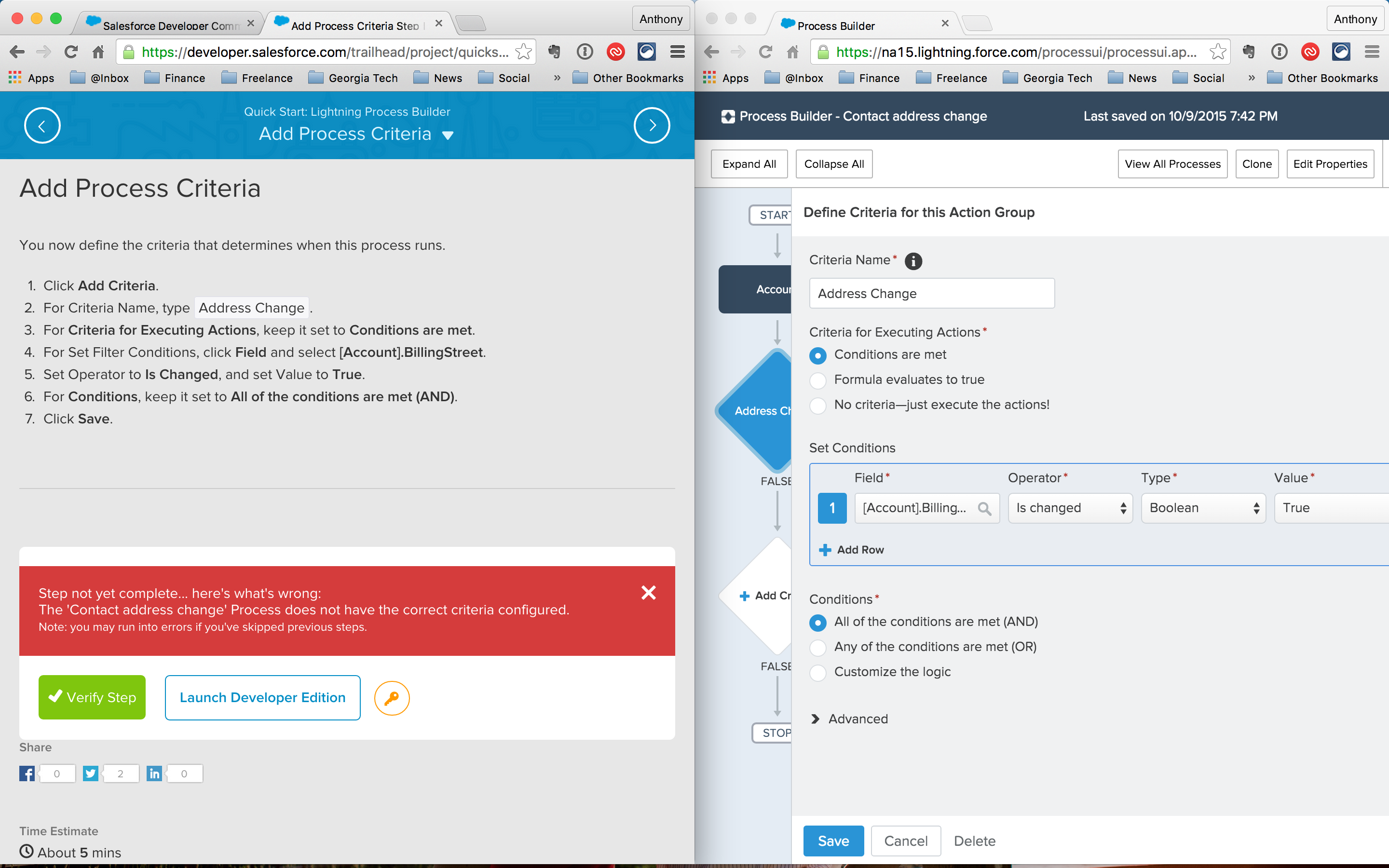Share on Twitter icon
The height and width of the screenshot is (868, 1389).
pyautogui.click(x=90, y=773)
